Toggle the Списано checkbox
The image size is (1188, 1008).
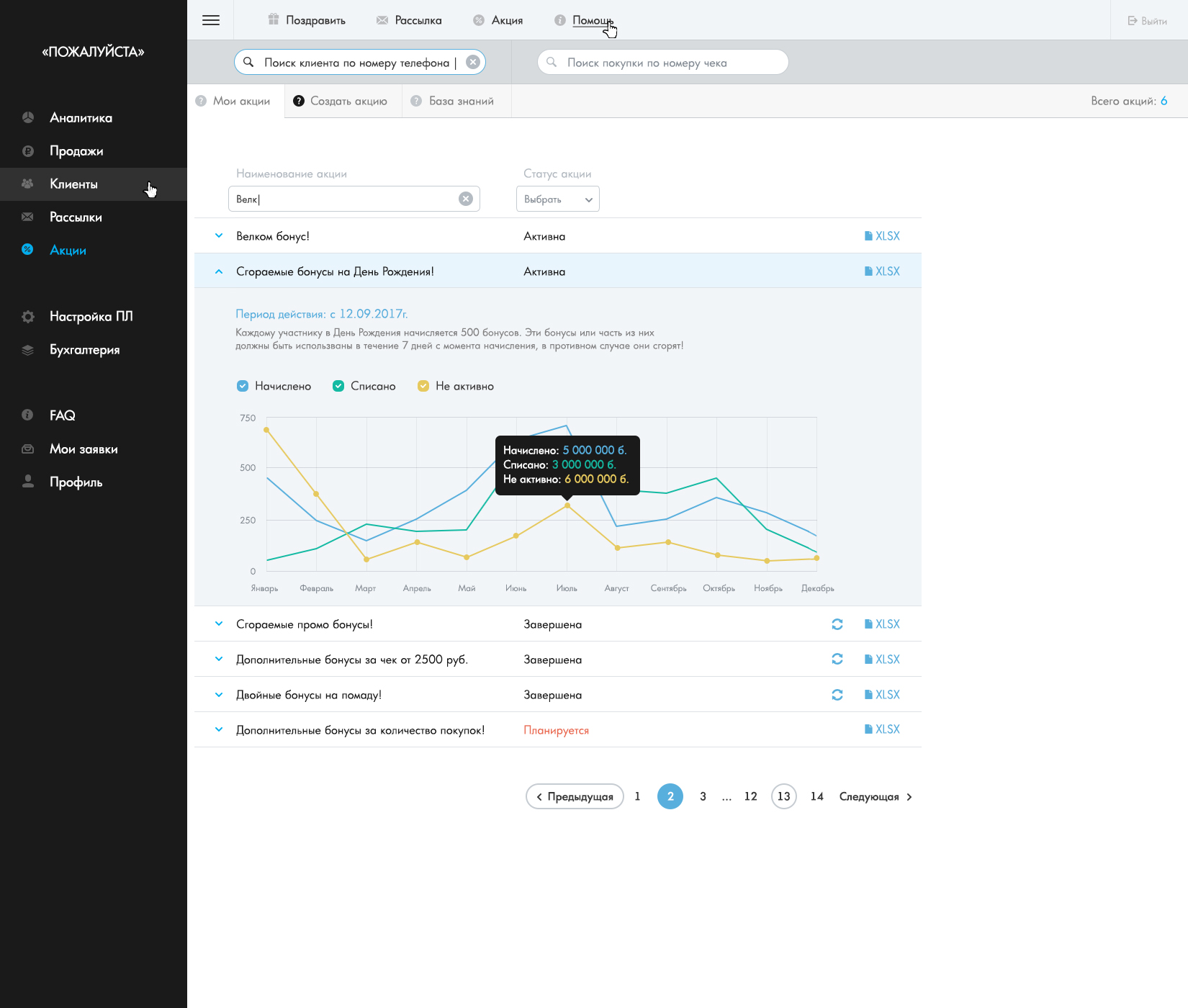[x=338, y=386]
